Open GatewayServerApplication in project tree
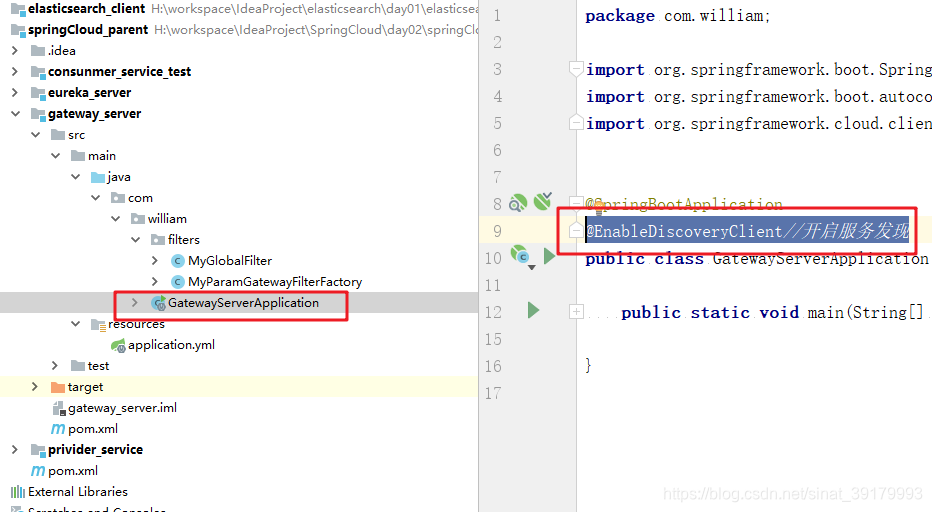Image resolution: width=932 pixels, height=512 pixels. 243,303
